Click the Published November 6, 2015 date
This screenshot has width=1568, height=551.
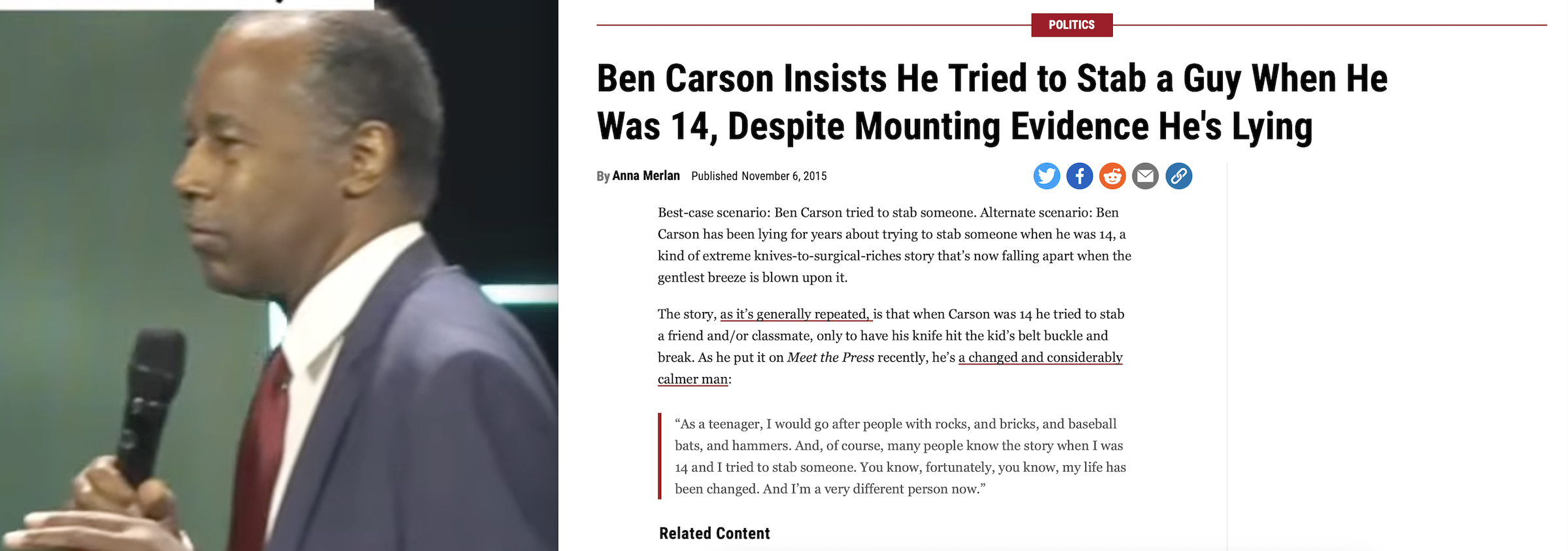tap(758, 176)
